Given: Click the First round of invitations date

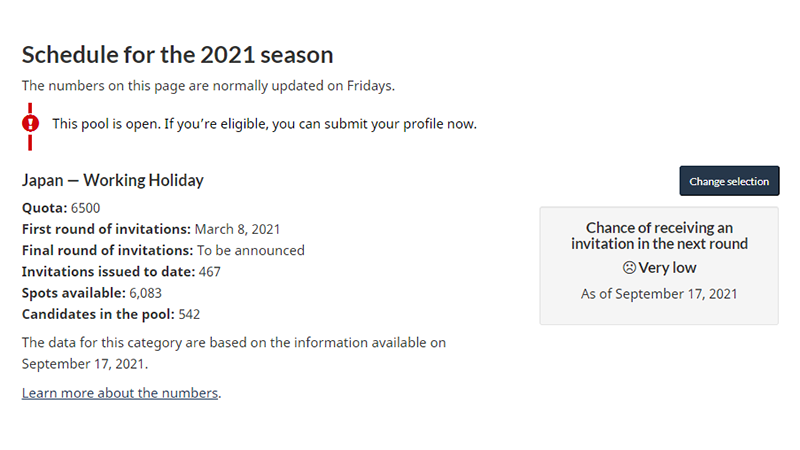Looking at the screenshot, I should pos(237,229).
